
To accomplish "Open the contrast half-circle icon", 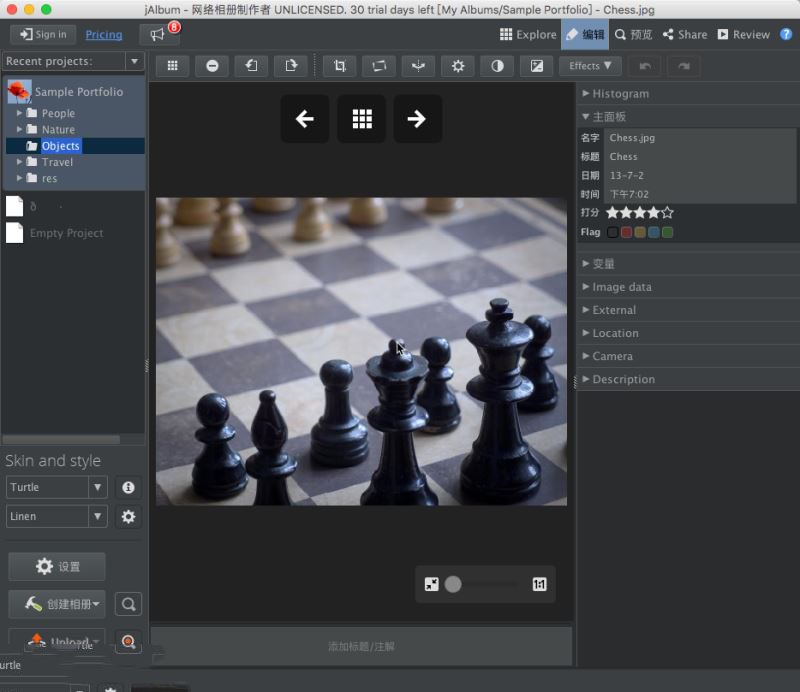I will [x=497, y=66].
